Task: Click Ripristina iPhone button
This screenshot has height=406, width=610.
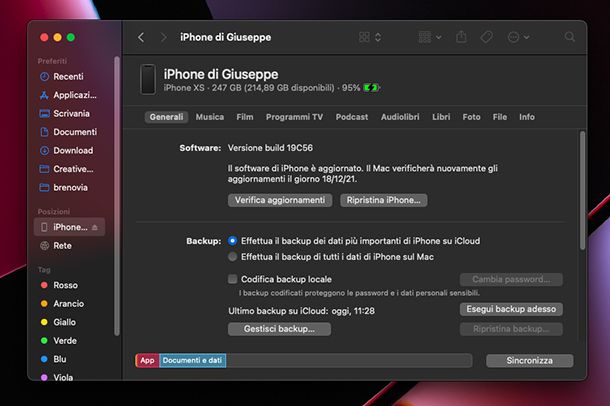Action: click(x=384, y=200)
